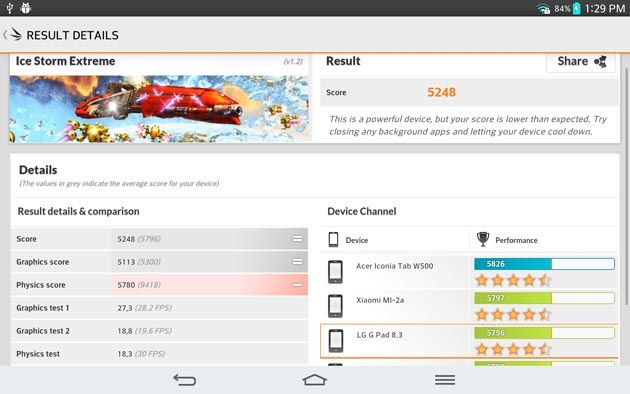Tap the LG G Pad 5796 performance bar
Screen dimensions: 630x394
click(544, 333)
